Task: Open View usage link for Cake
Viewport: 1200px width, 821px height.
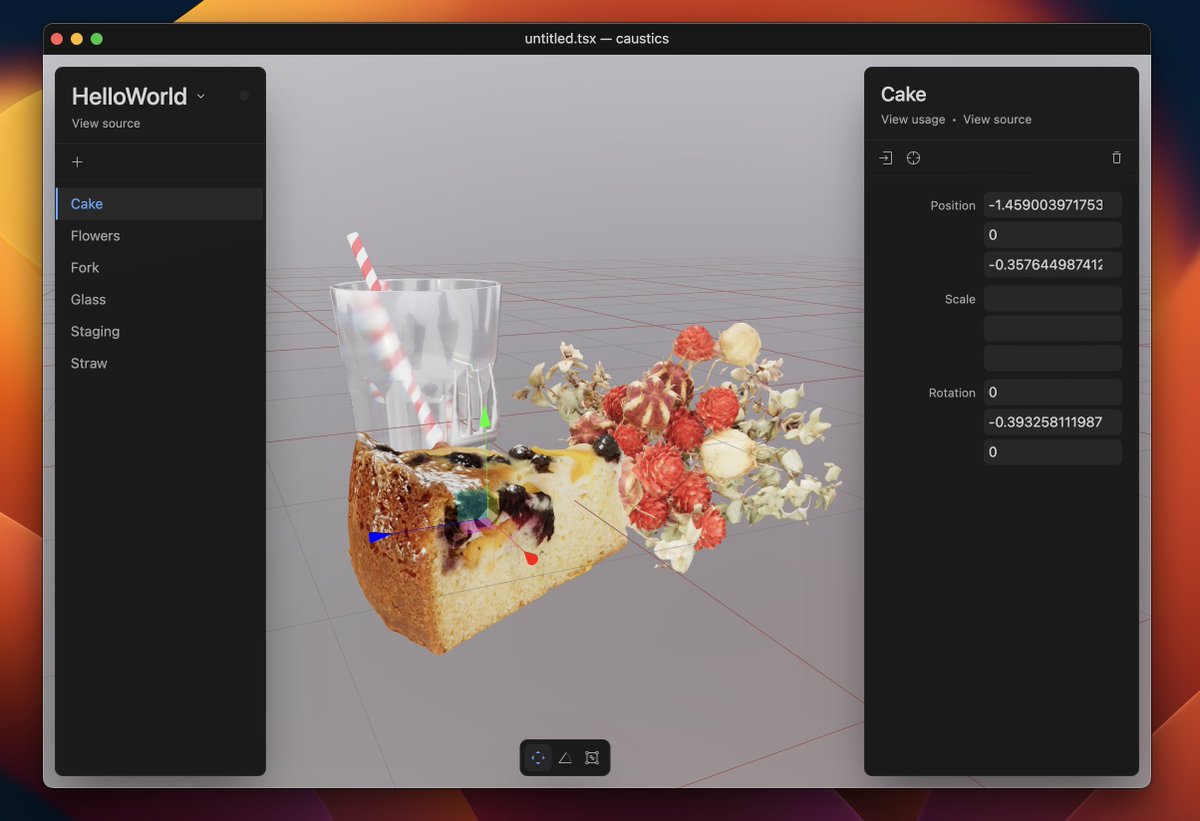Action: 913,119
